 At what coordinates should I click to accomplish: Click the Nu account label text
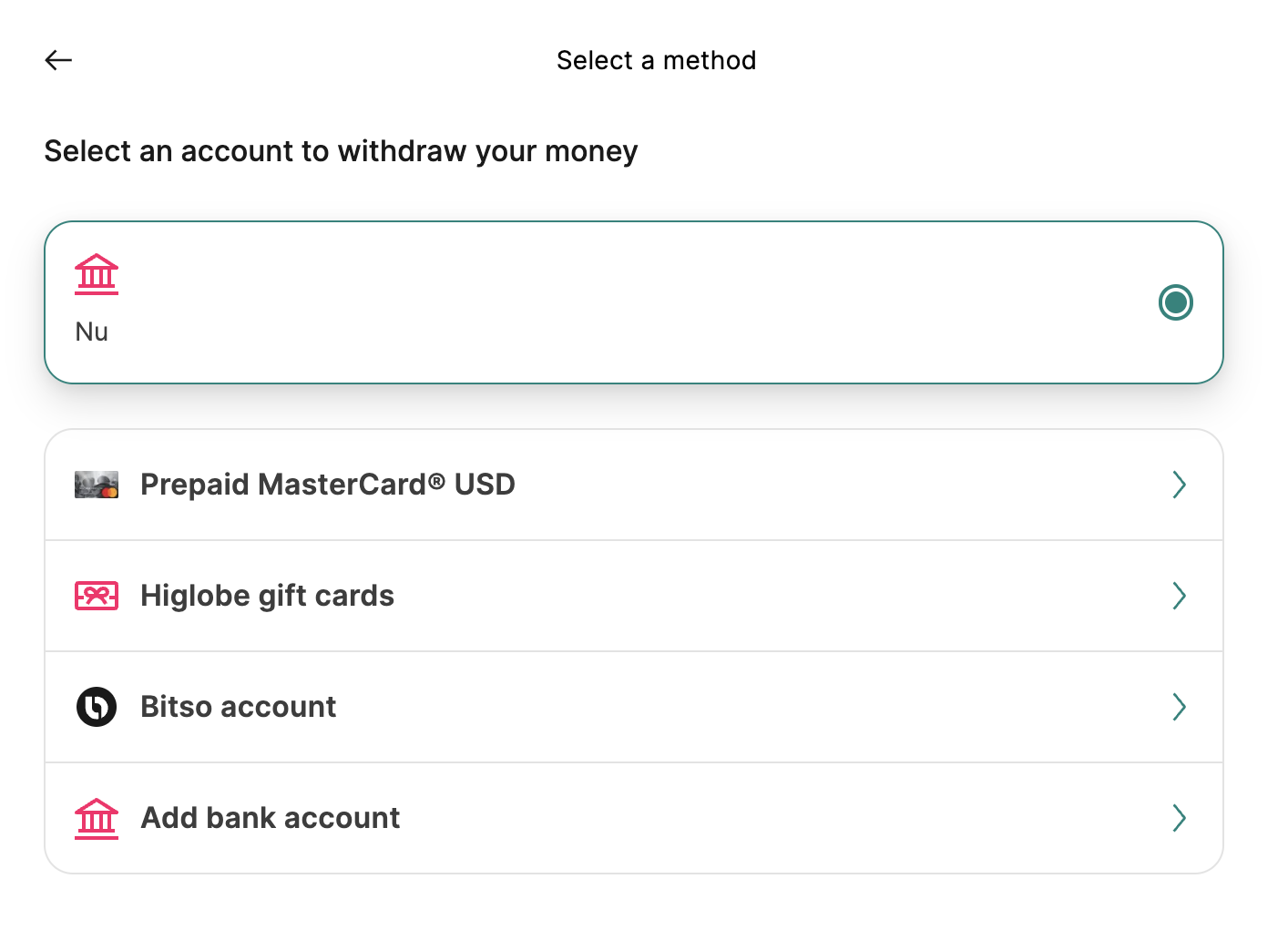[x=92, y=332]
